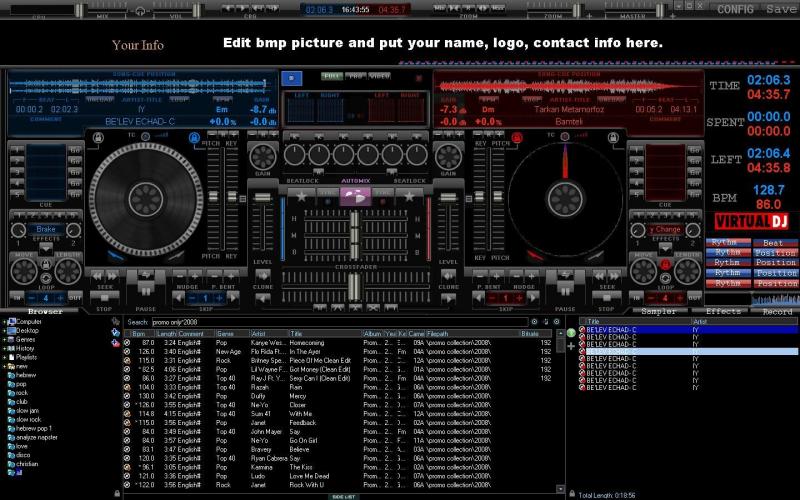Click the left deck loop OUT button
800x500 pixels.
(75, 298)
